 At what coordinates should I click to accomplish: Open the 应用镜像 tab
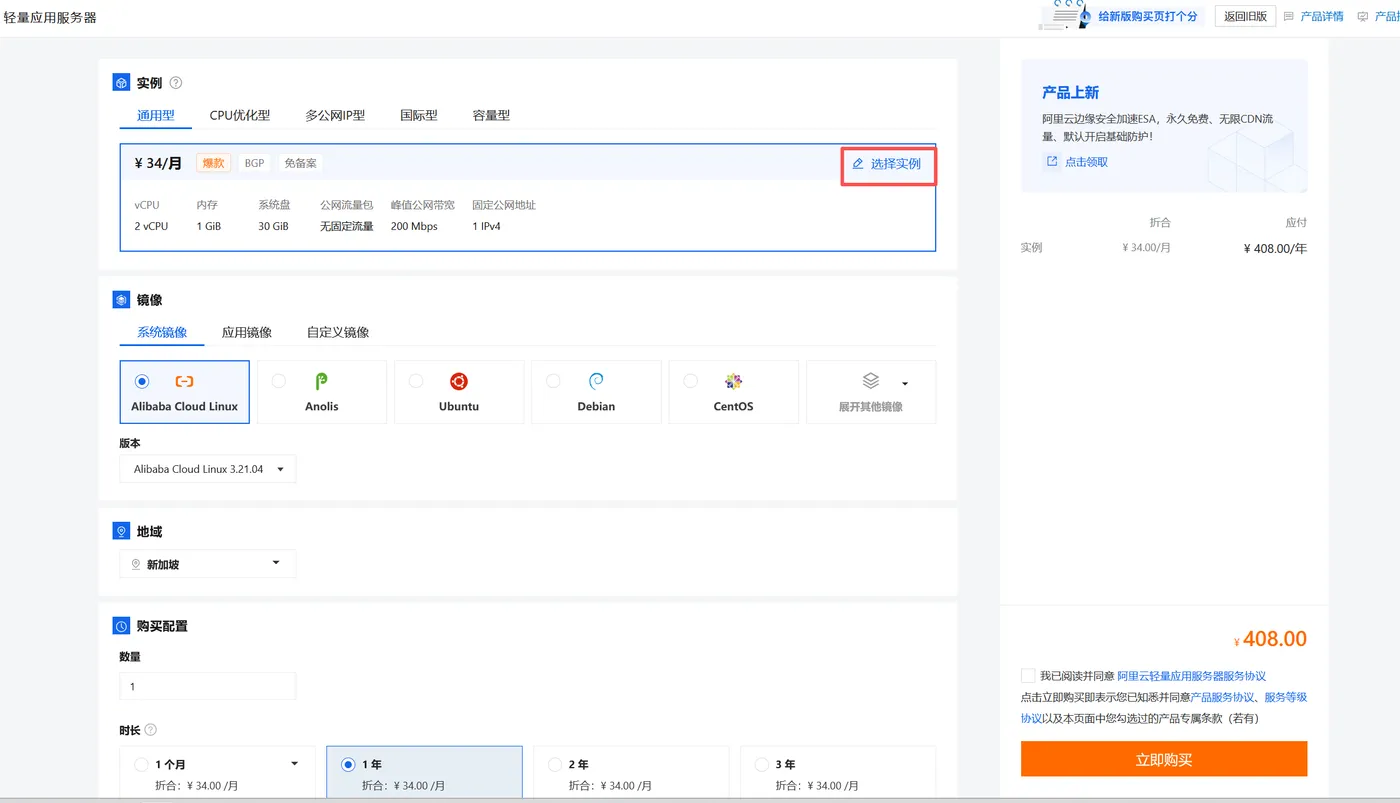click(x=247, y=333)
